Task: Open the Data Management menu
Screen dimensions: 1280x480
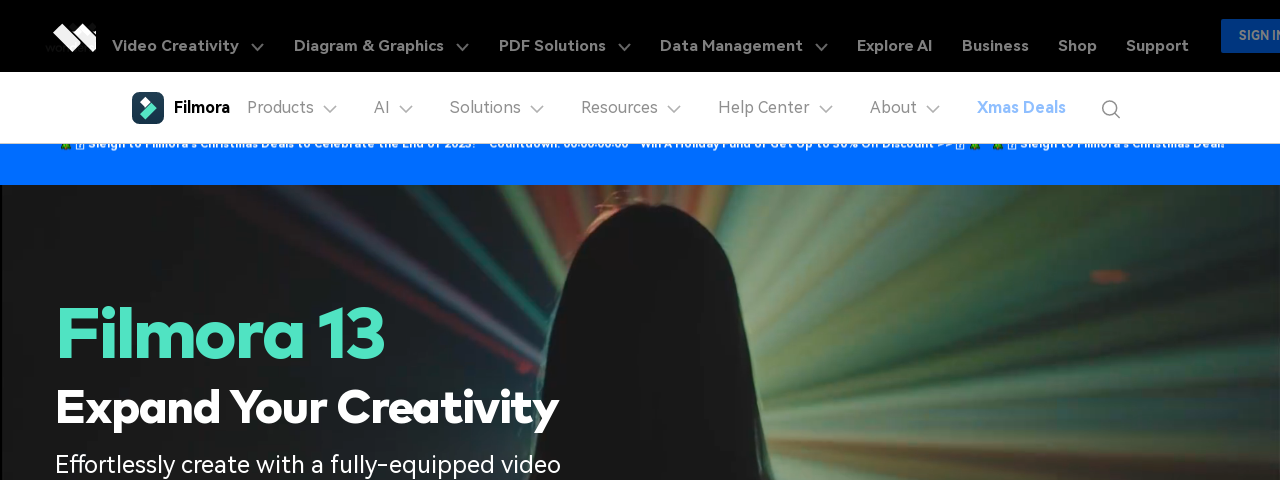Action: (x=731, y=46)
